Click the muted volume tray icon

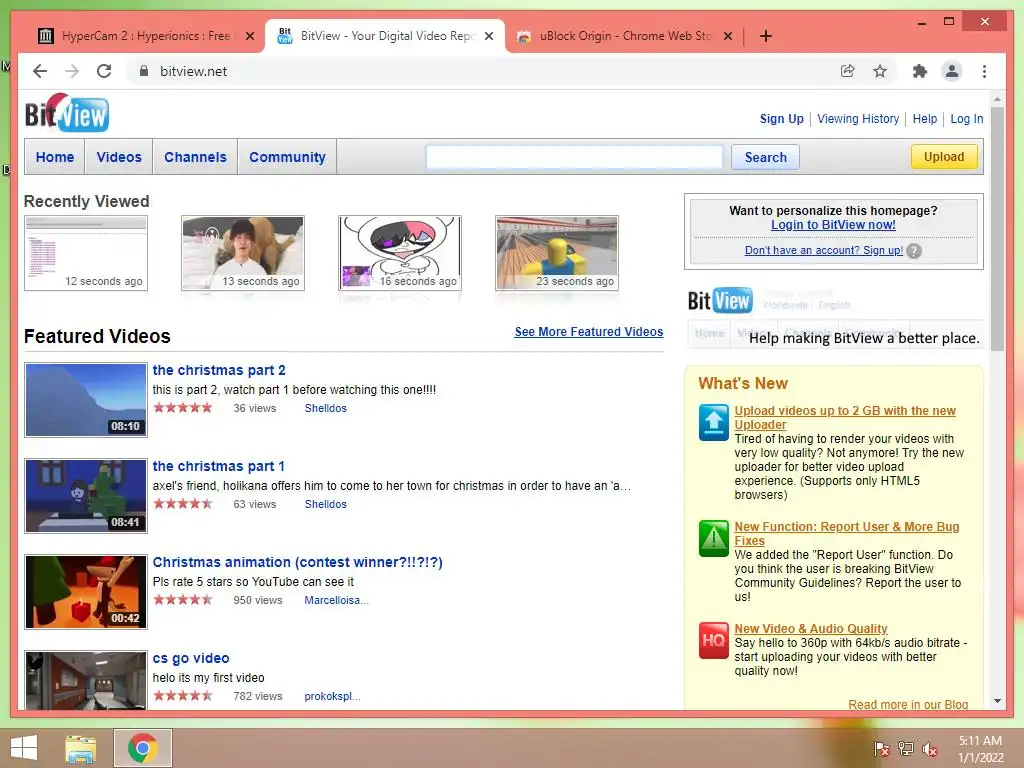(x=929, y=749)
